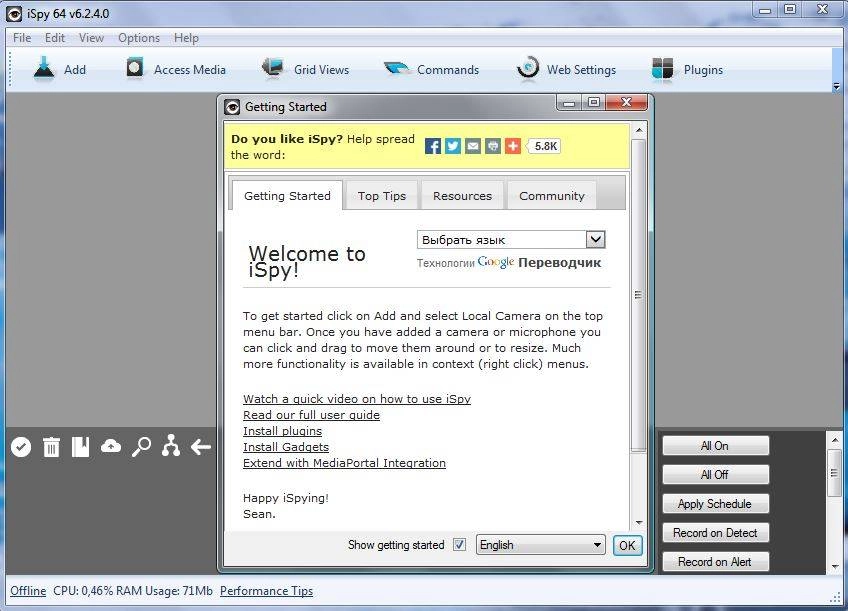The width and height of the screenshot is (848, 611).
Task: Uncheck Show getting started checkbox
Action: coord(459,544)
